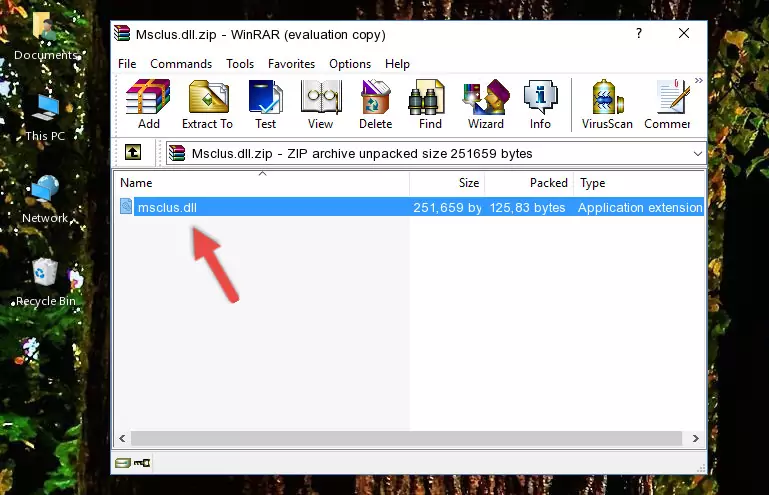Screen dimensions: 769x495
Task: Close the WinRAR window
Action: pos(684,33)
